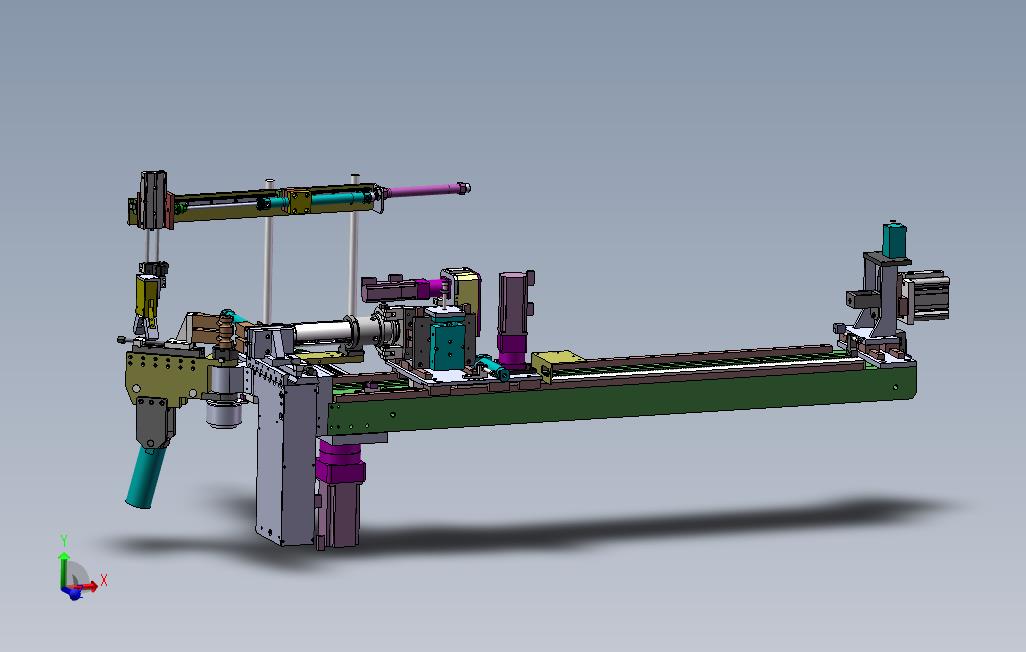Screen dimensions: 1026x652
Task: Click the green Y axis of the triad
Action: click(63, 570)
